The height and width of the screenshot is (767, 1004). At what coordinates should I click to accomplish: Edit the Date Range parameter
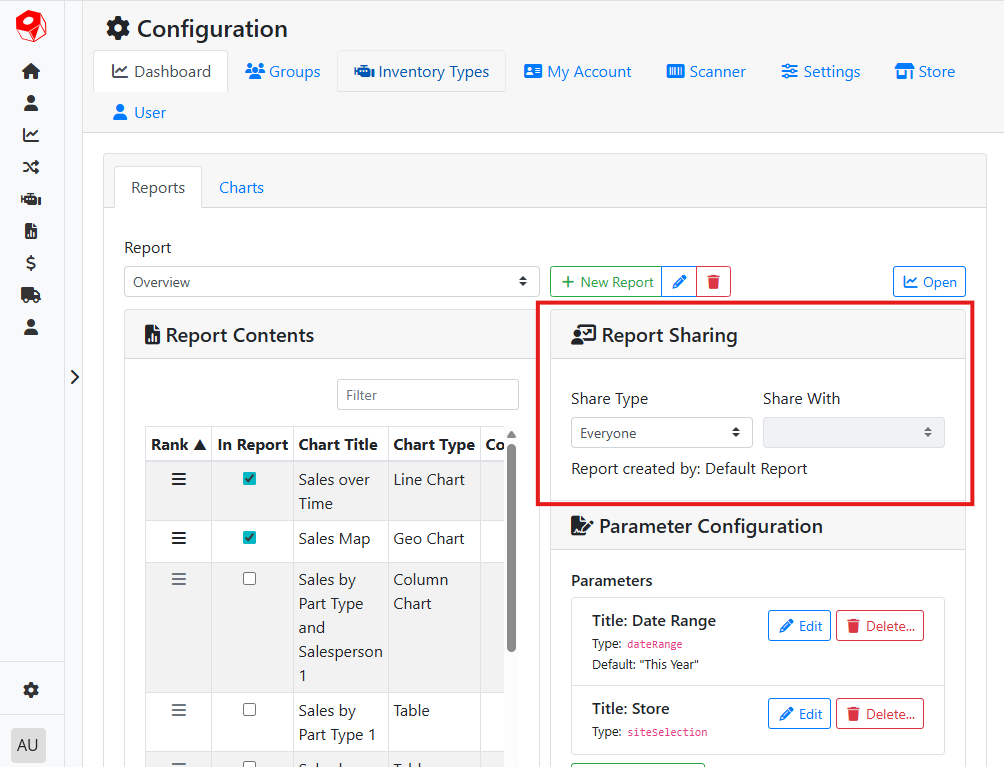coord(799,626)
